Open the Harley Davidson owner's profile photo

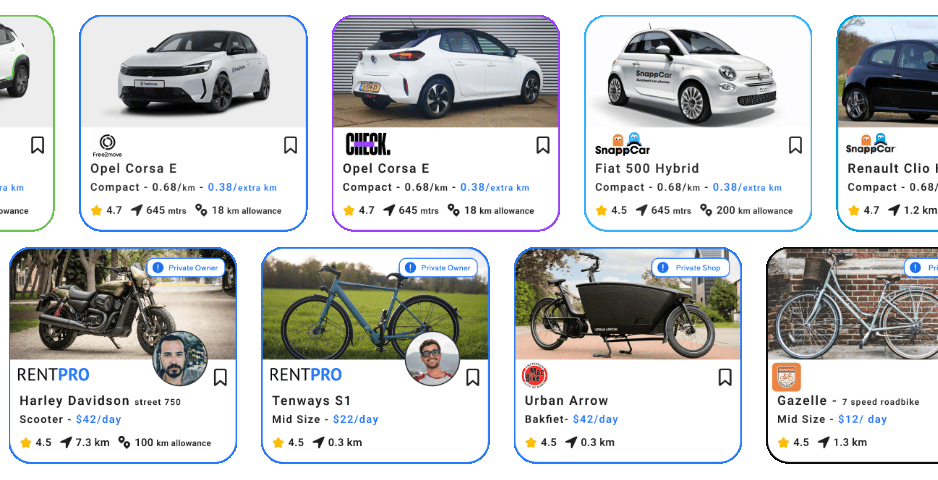tap(180, 359)
